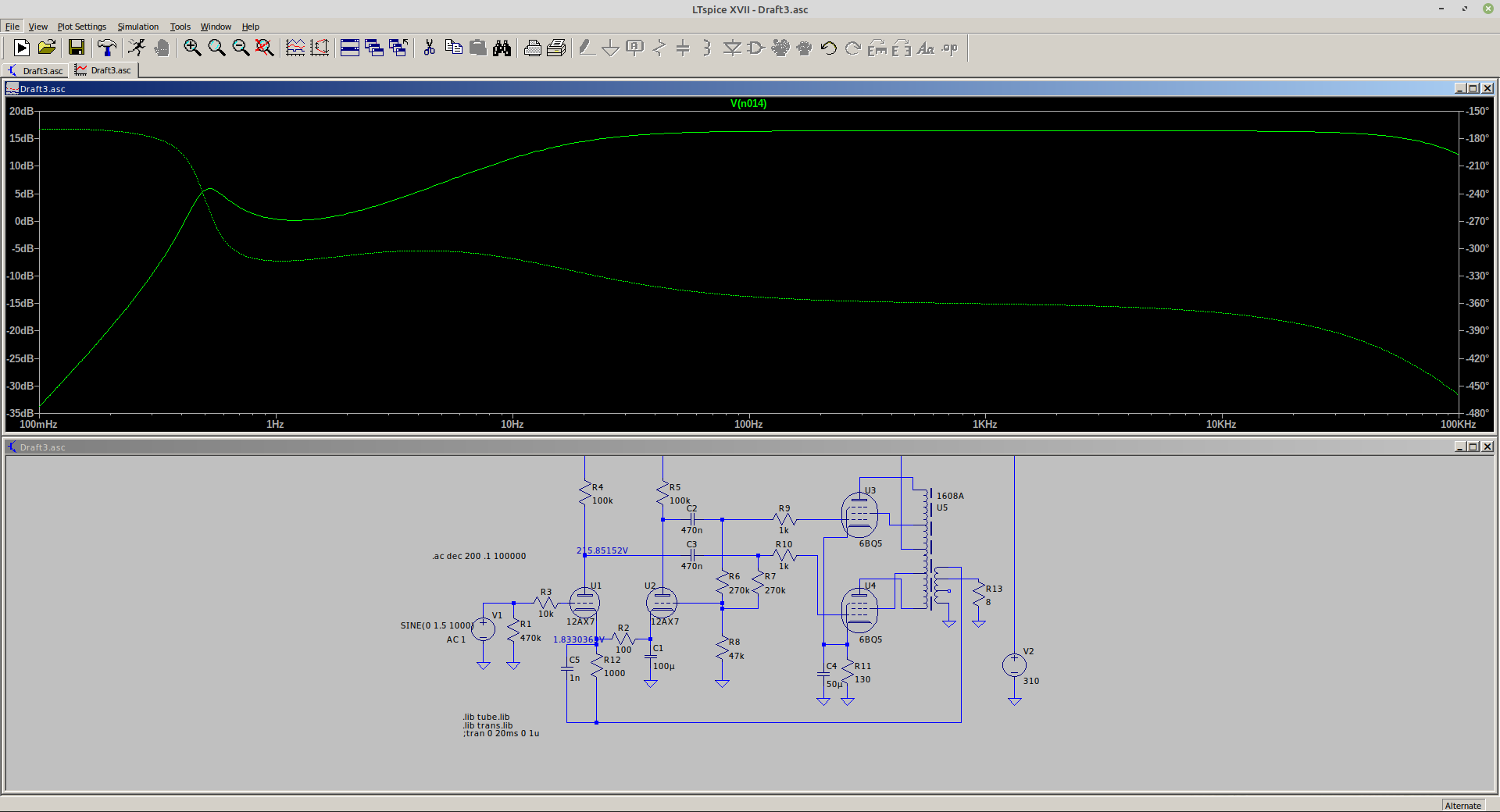Select the Resistor placement tool

tap(659, 48)
